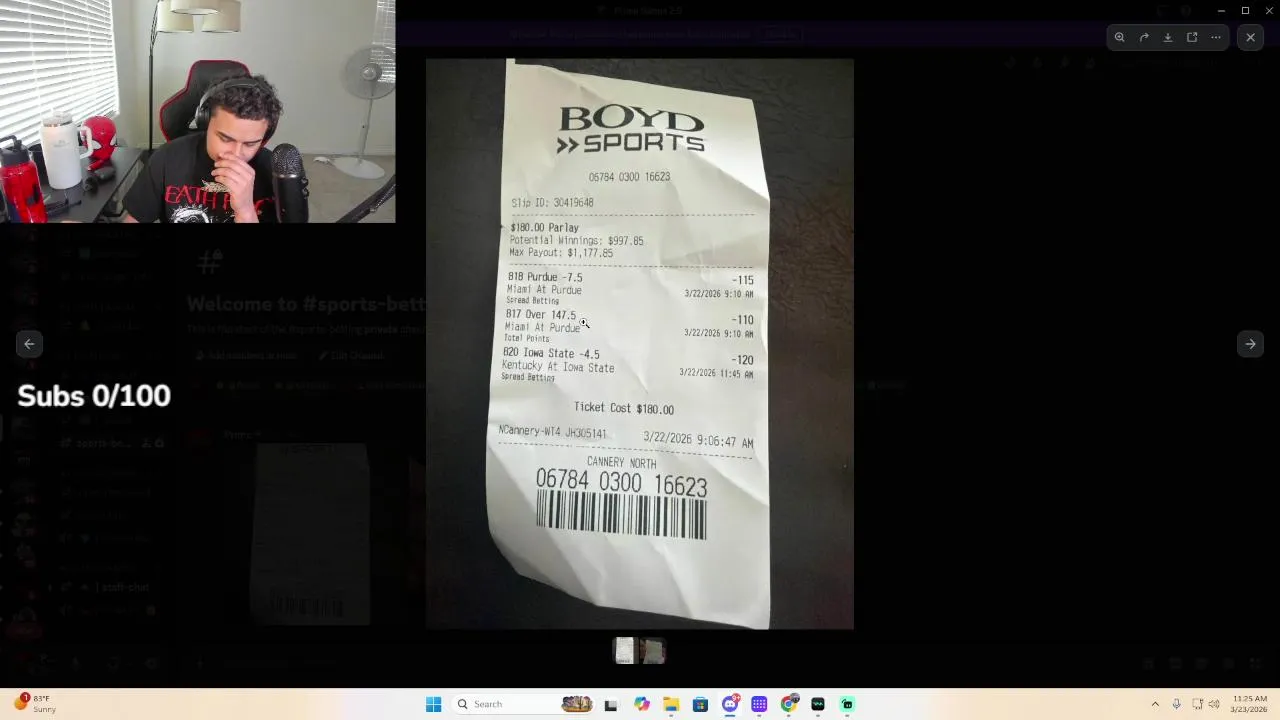The image size is (1280, 720).
Task: Open the purple grid app in taskbar
Action: 759,704
